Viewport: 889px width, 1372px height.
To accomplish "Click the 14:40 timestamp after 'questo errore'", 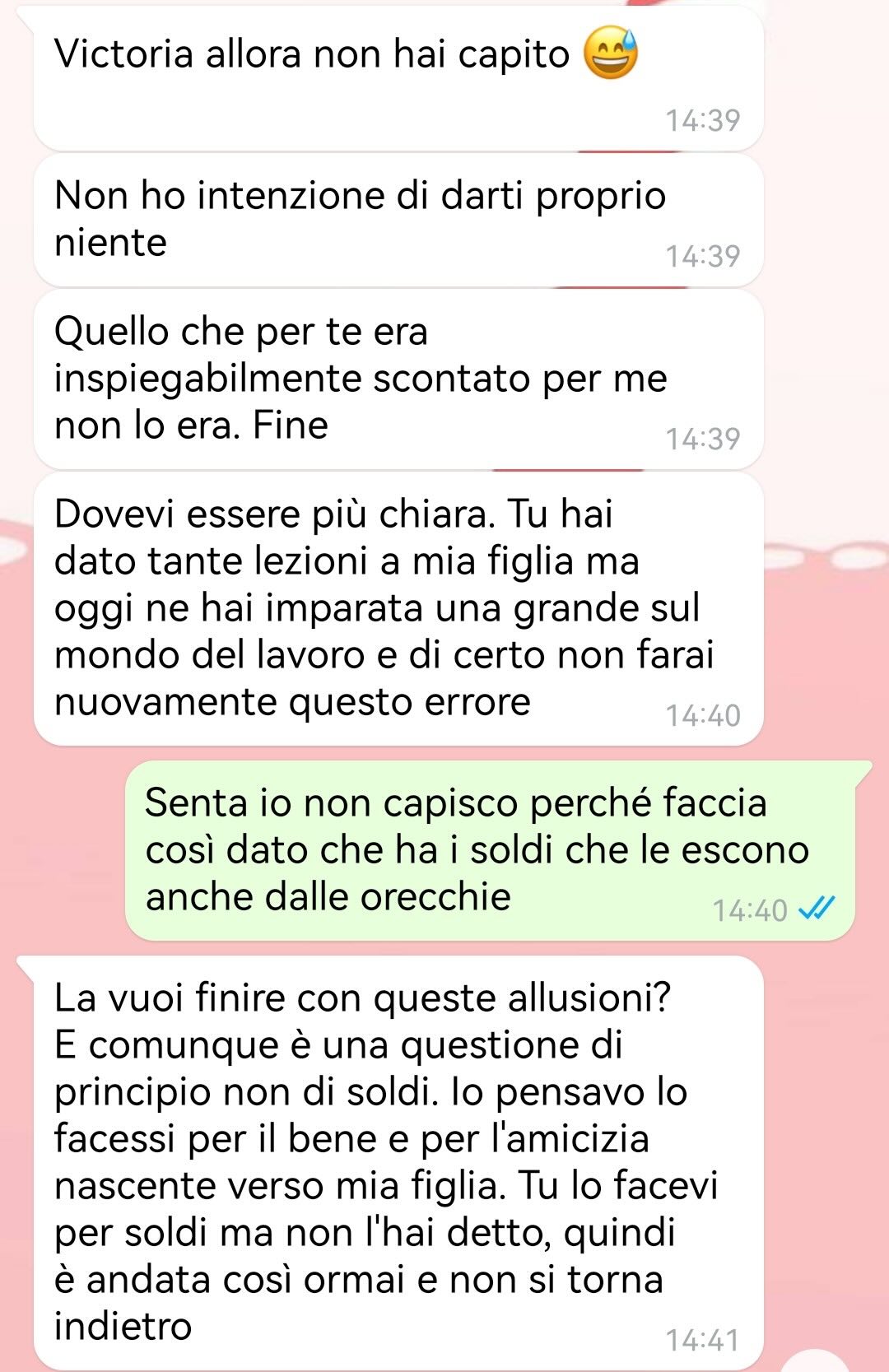I will (703, 715).
